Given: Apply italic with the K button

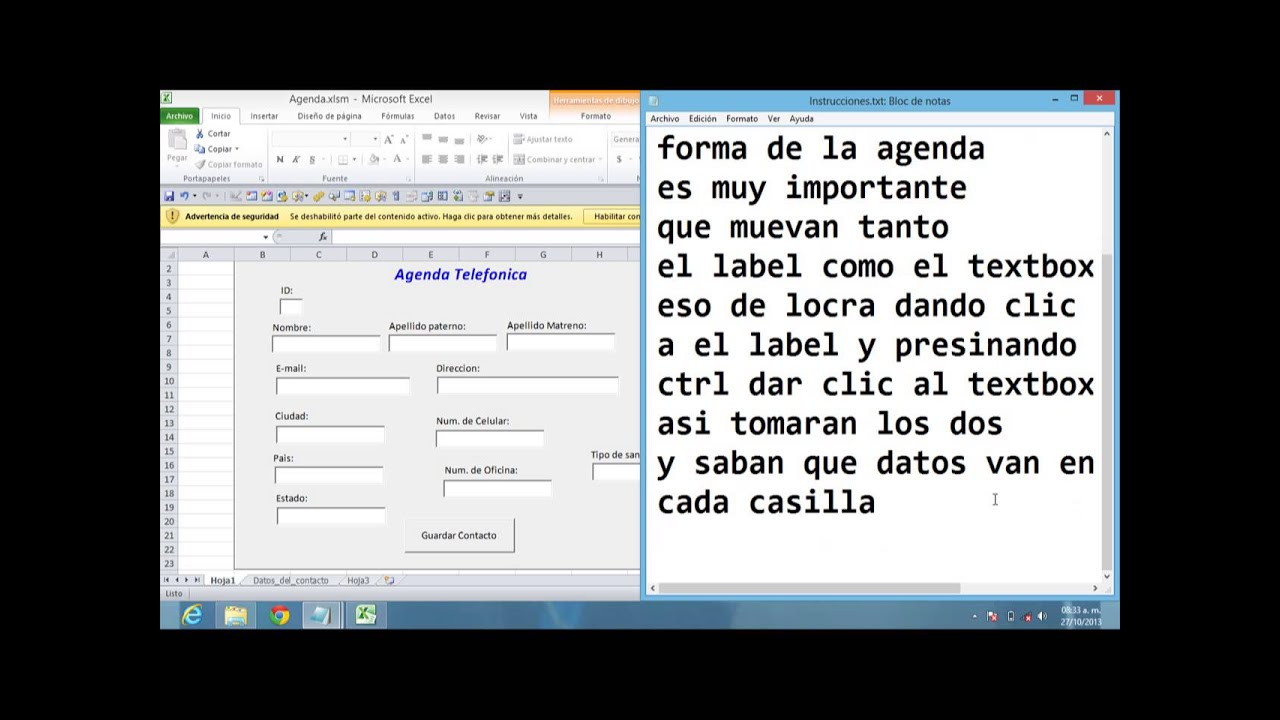Looking at the screenshot, I should tap(296, 160).
